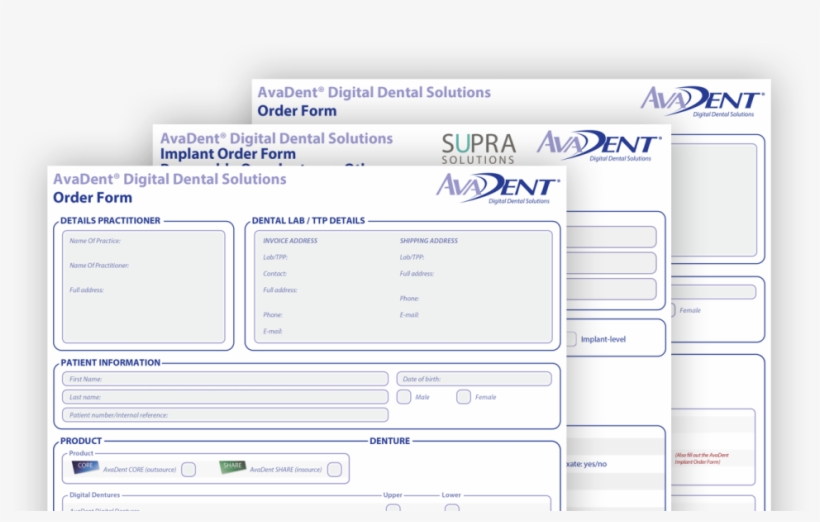This screenshot has width=820, height=522.
Task: Check the Female checkbox on front form
Action: (x=463, y=397)
